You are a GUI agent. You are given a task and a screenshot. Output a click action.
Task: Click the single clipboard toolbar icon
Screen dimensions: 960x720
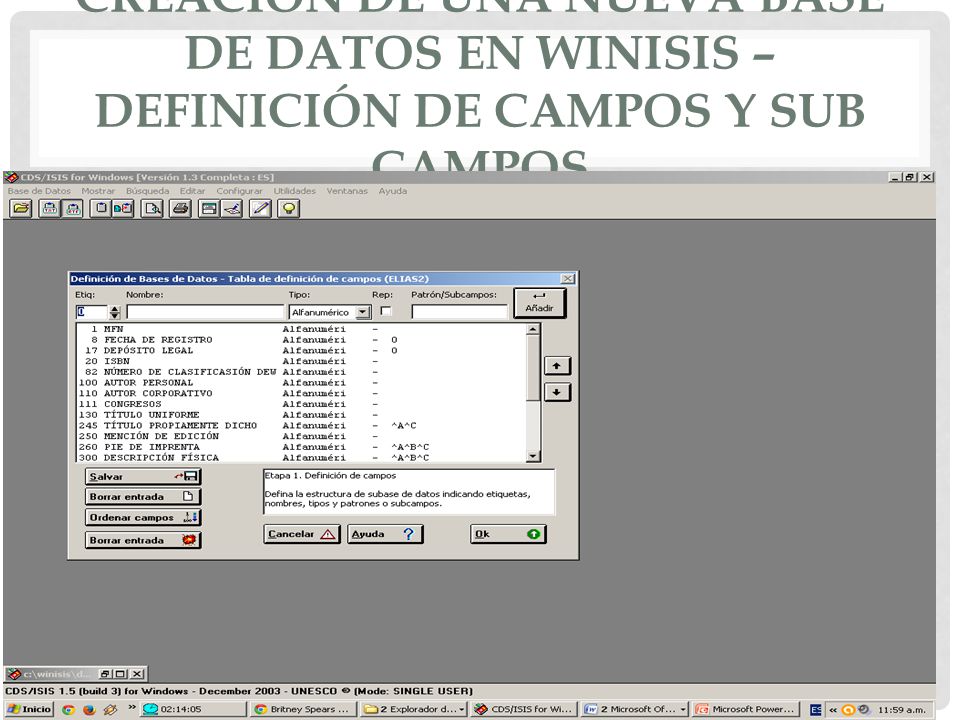(x=100, y=209)
